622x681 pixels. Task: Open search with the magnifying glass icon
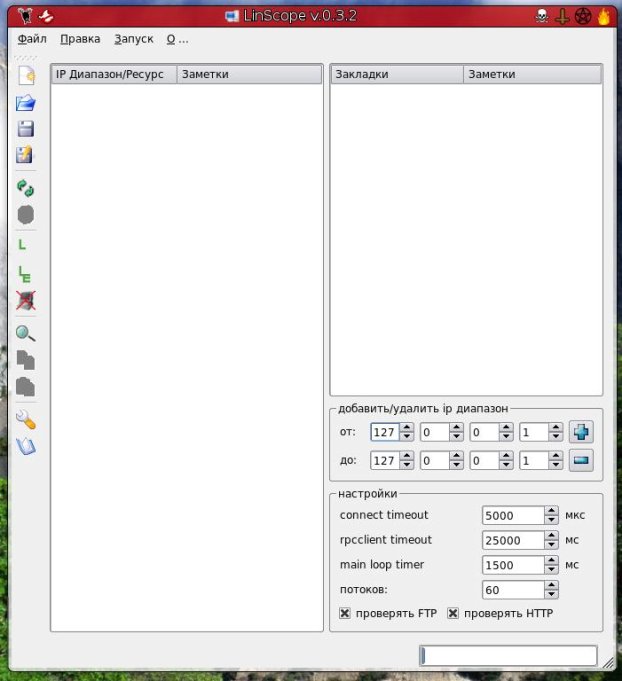[x=26, y=334]
